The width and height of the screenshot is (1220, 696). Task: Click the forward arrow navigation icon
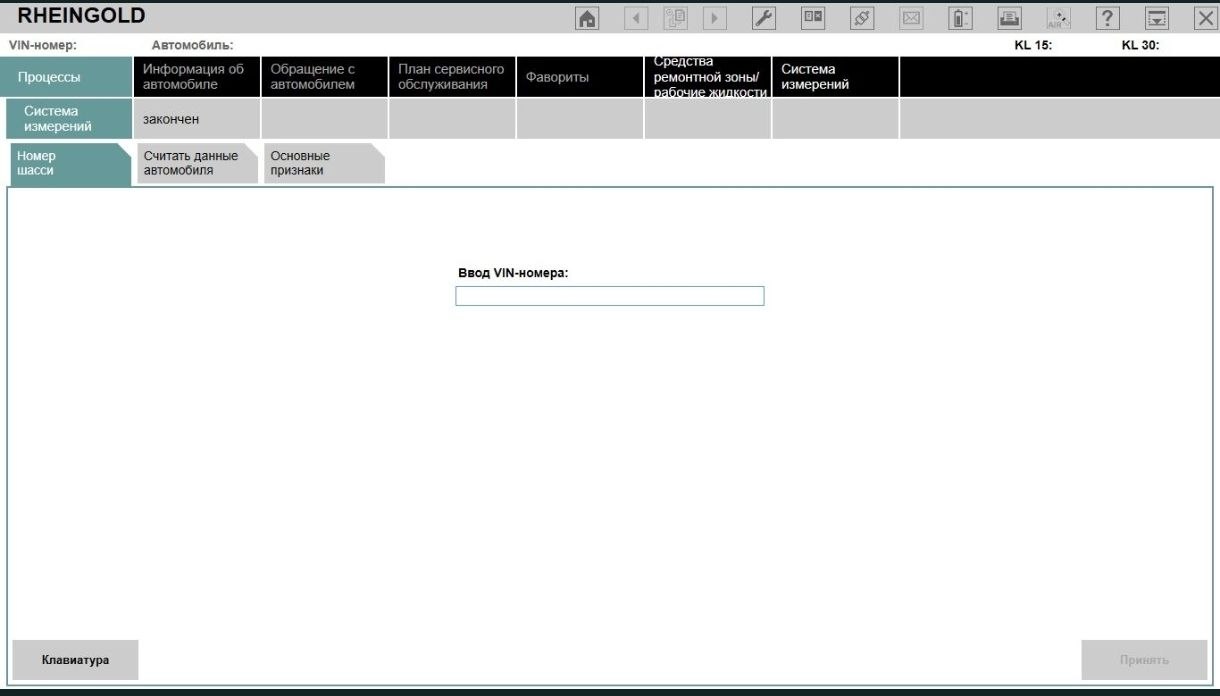point(714,18)
